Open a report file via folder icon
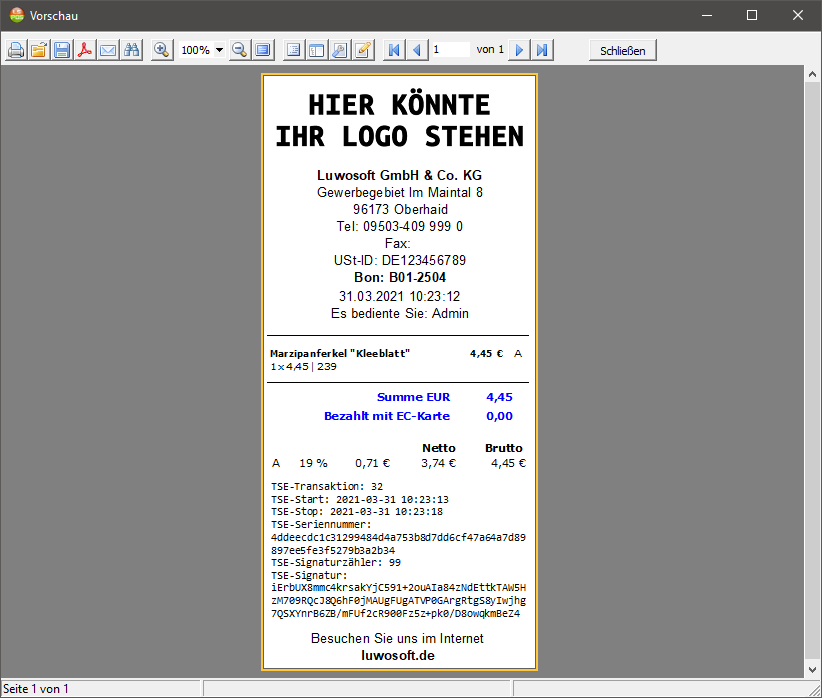The height and width of the screenshot is (698, 822). [x=39, y=50]
